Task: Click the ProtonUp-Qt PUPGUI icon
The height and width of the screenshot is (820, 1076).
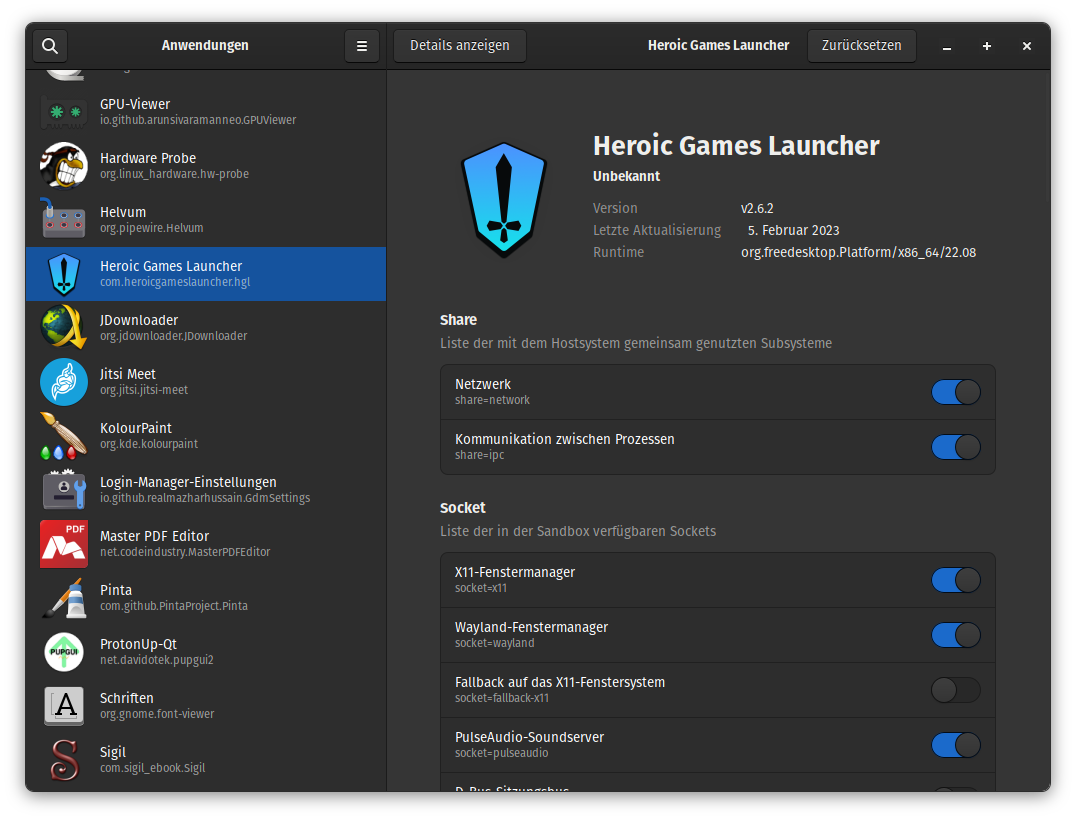Action: [64, 652]
